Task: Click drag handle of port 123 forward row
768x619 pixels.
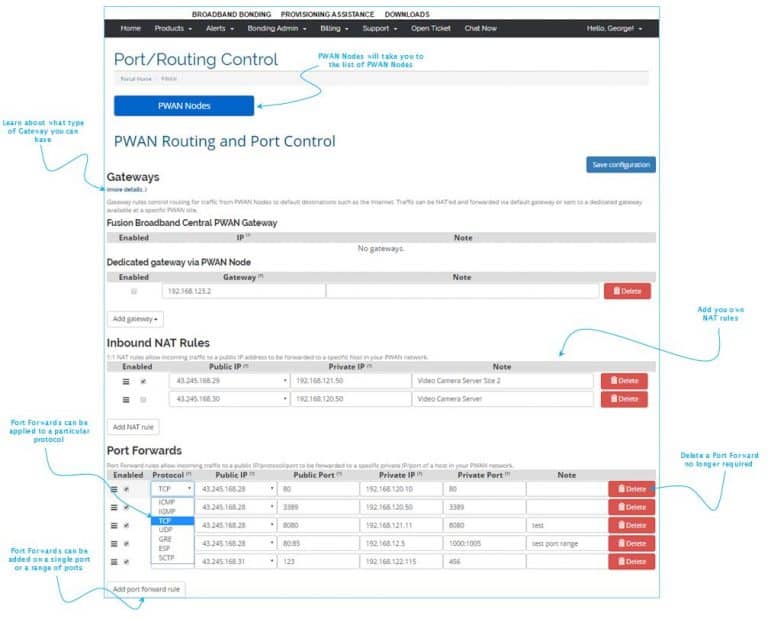Action: click(114, 562)
